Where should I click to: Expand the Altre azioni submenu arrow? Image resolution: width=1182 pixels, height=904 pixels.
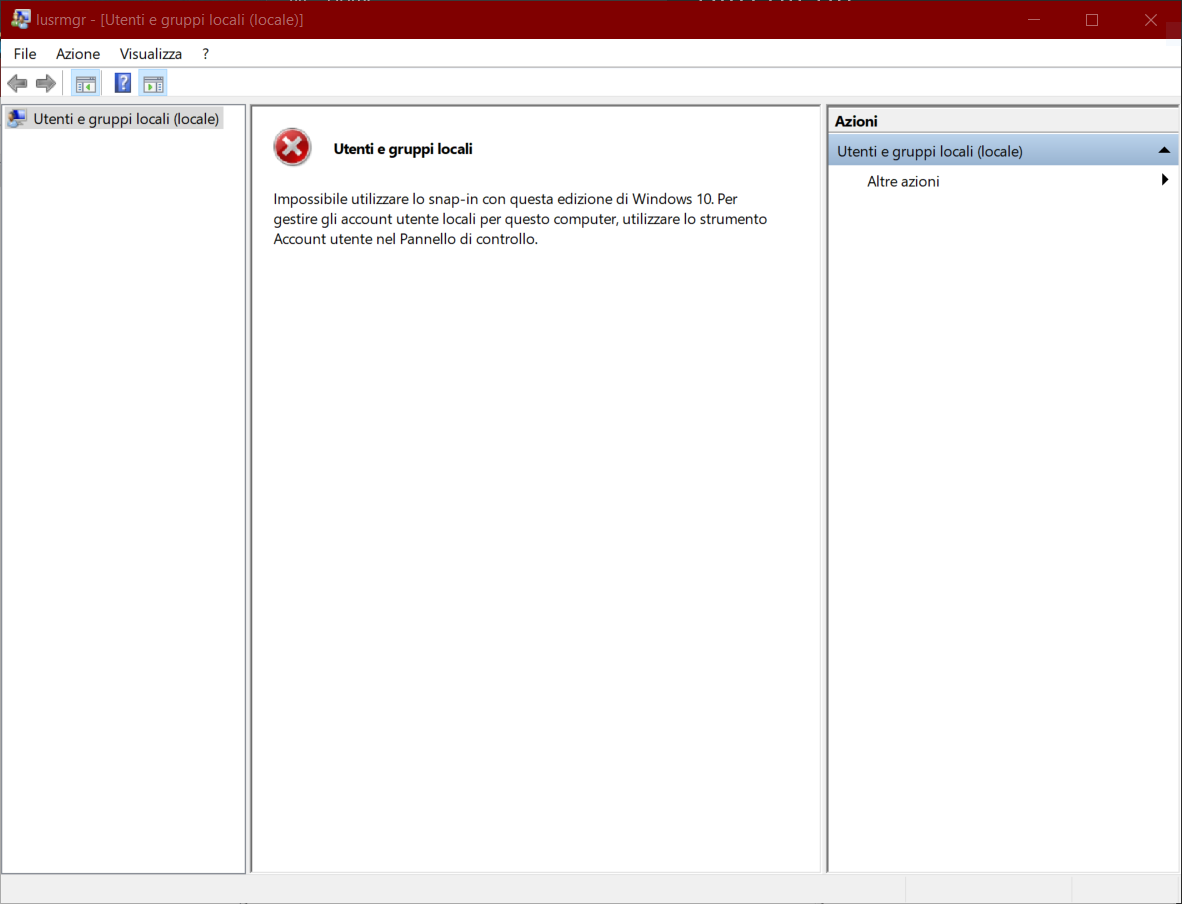pos(1165,179)
